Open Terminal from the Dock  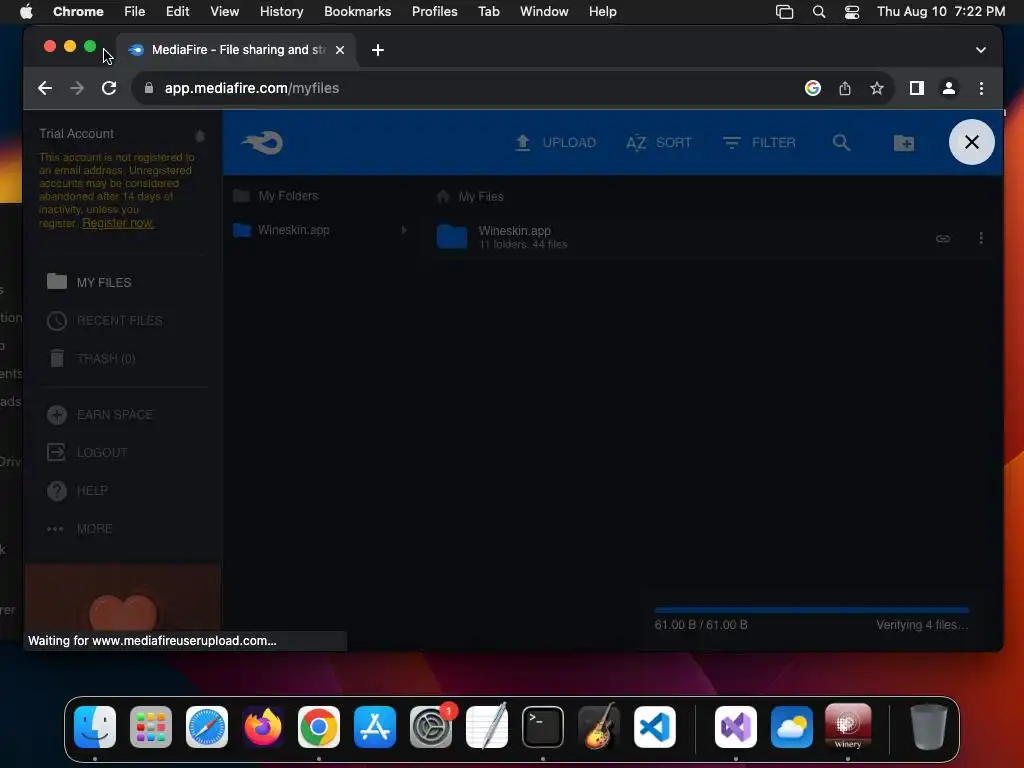(543, 726)
